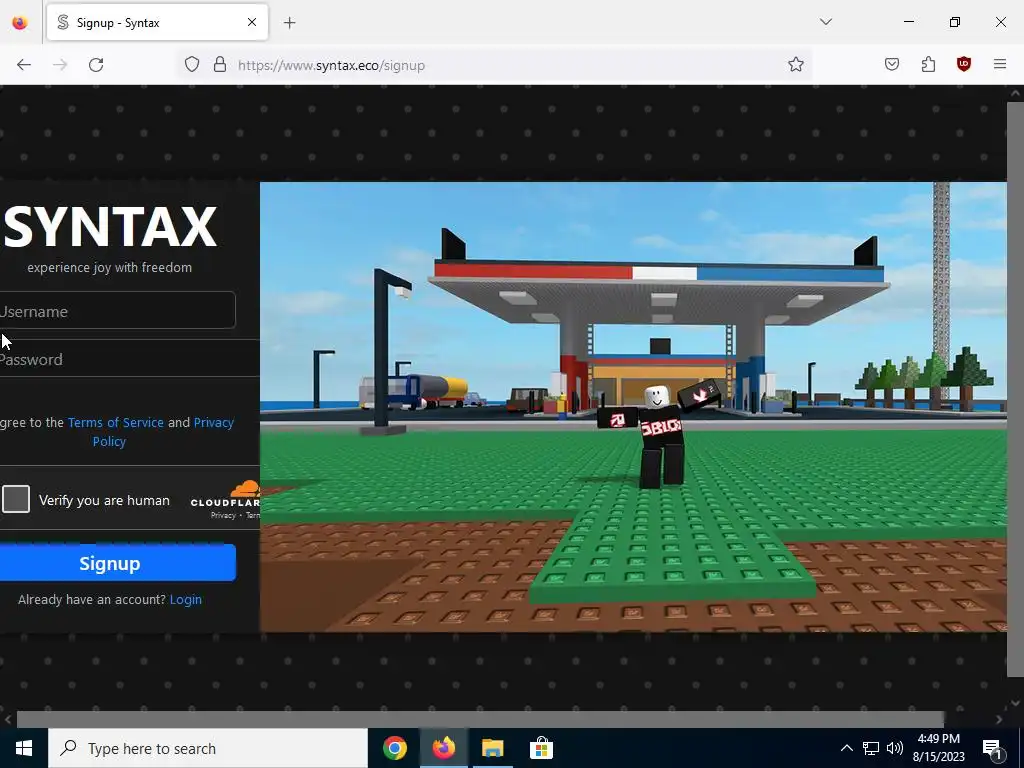Open the Privacy Policy link

click(x=163, y=432)
